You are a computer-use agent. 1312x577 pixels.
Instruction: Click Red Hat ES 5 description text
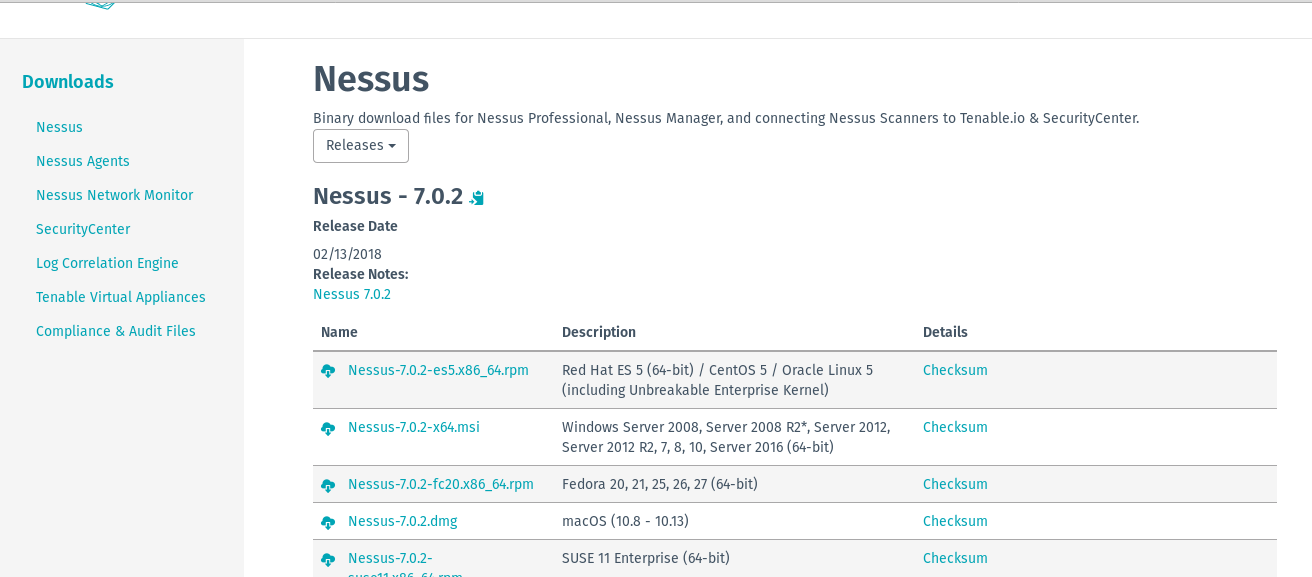(x=717, y=380)
